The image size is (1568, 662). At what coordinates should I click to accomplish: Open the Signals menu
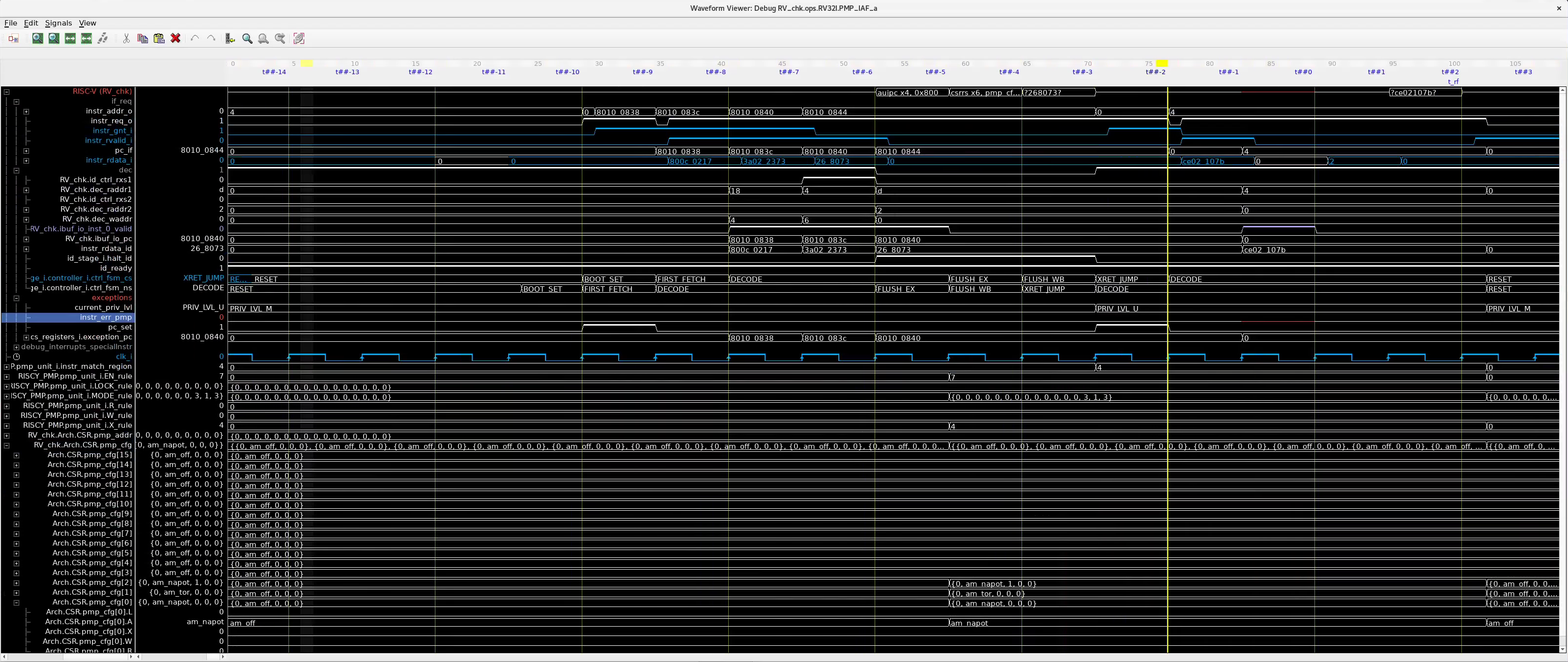(x=58, y=23)
